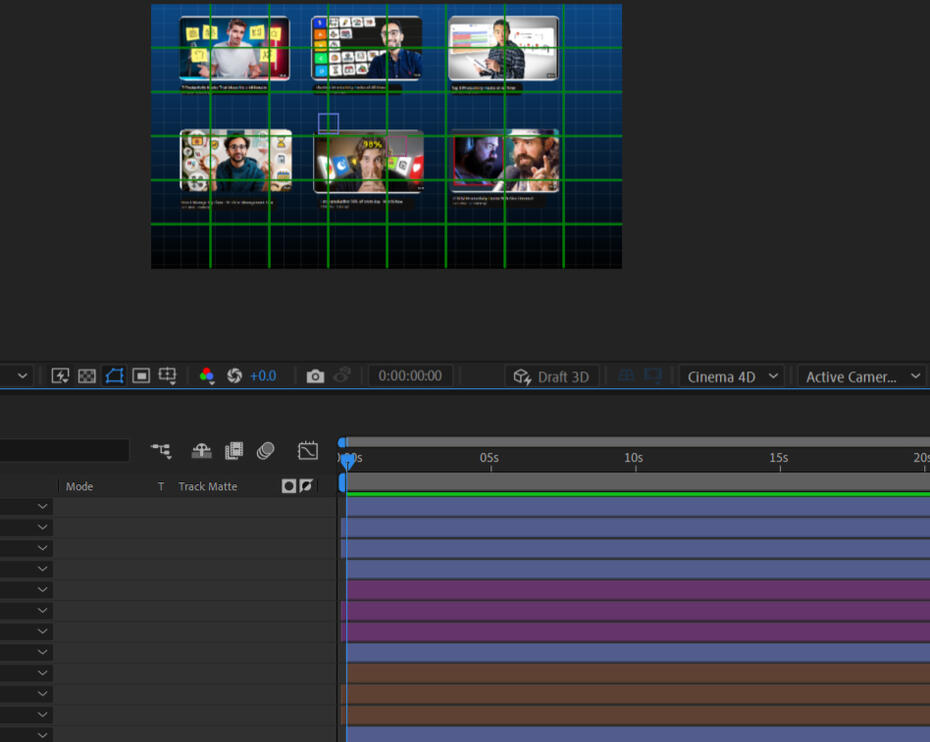Toggle the transparency grid

point(87,376)
